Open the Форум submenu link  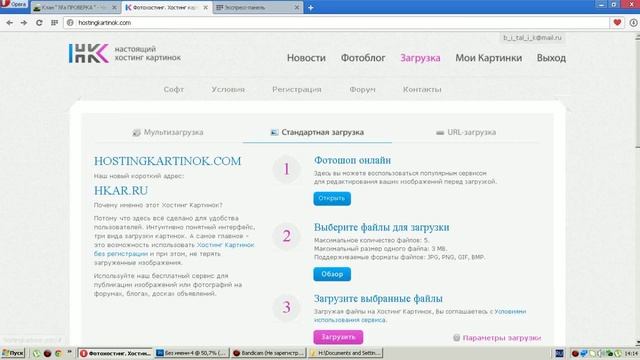[x=362, y=89]
